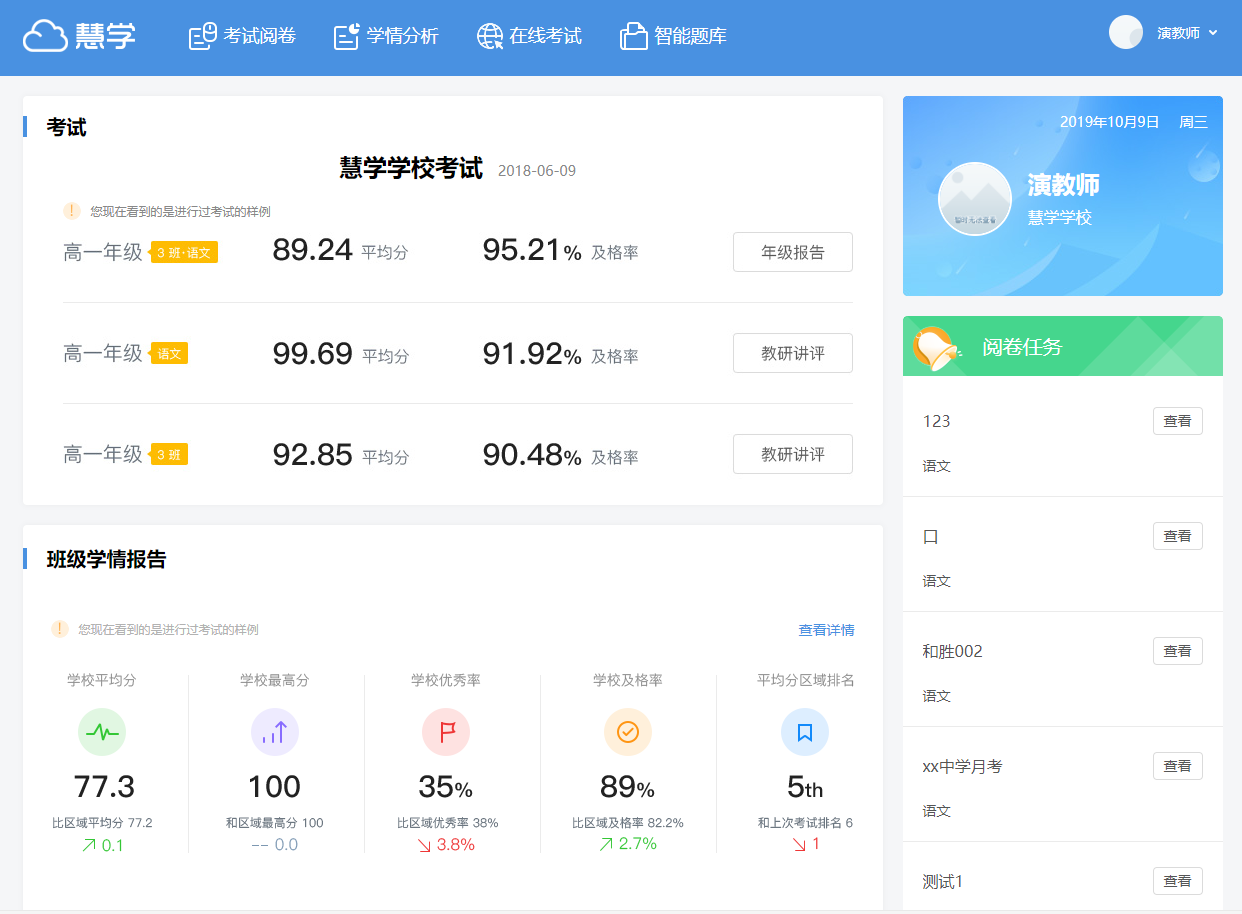Screen dimensions: 1242x914
Task: Click the blue bookmark ranking icon
Action: coord(805,732)
